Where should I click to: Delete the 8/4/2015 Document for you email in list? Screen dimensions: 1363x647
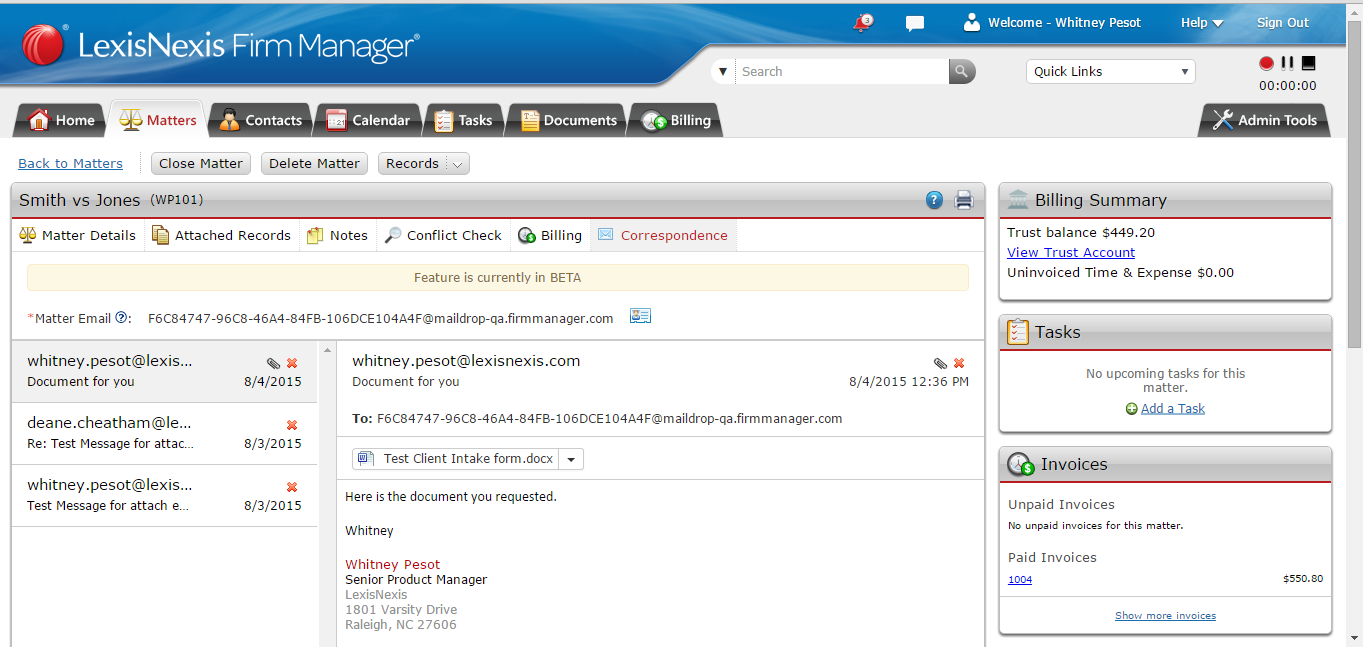click(292, 363)
